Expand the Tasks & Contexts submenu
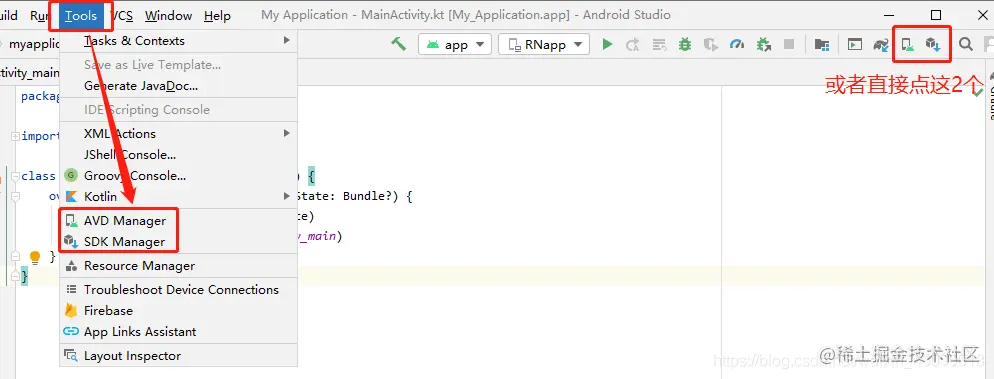The image size is (994, 379). (x=179, y=41)
